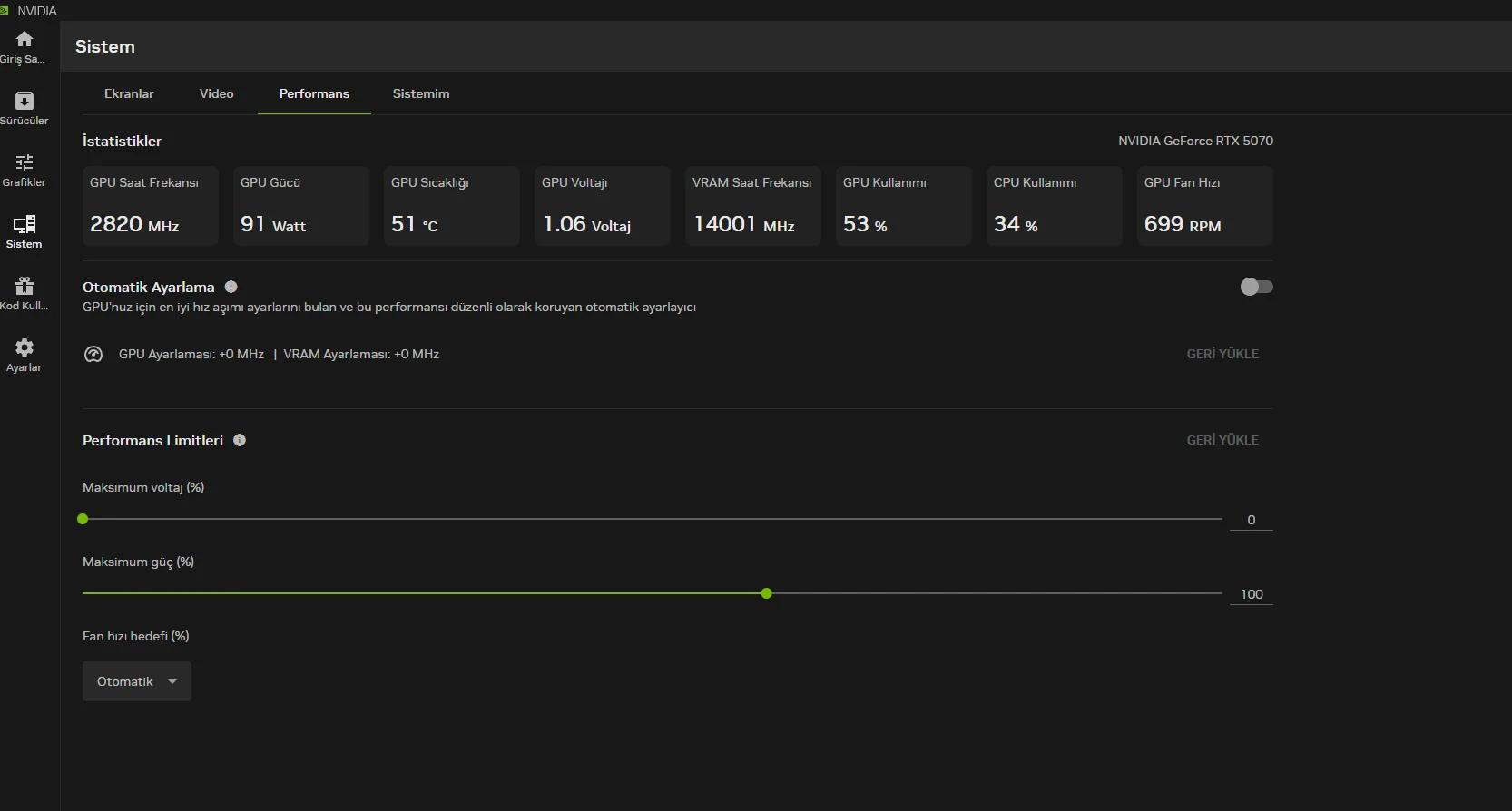Viewport: 1512px width, 811px height.
Task: Click the NVIDIA GeForce RTX 5070 label
Action: [x=1195, y=141]
